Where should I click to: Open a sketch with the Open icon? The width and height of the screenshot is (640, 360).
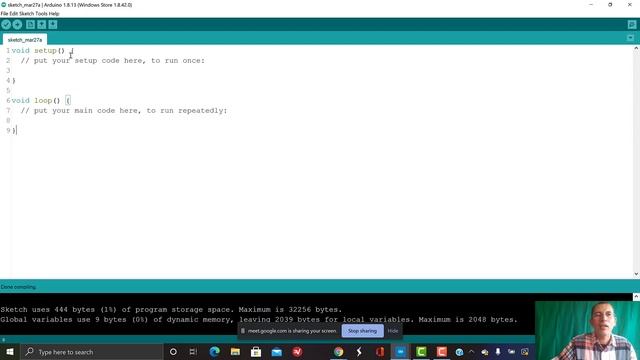pos(41,24)
